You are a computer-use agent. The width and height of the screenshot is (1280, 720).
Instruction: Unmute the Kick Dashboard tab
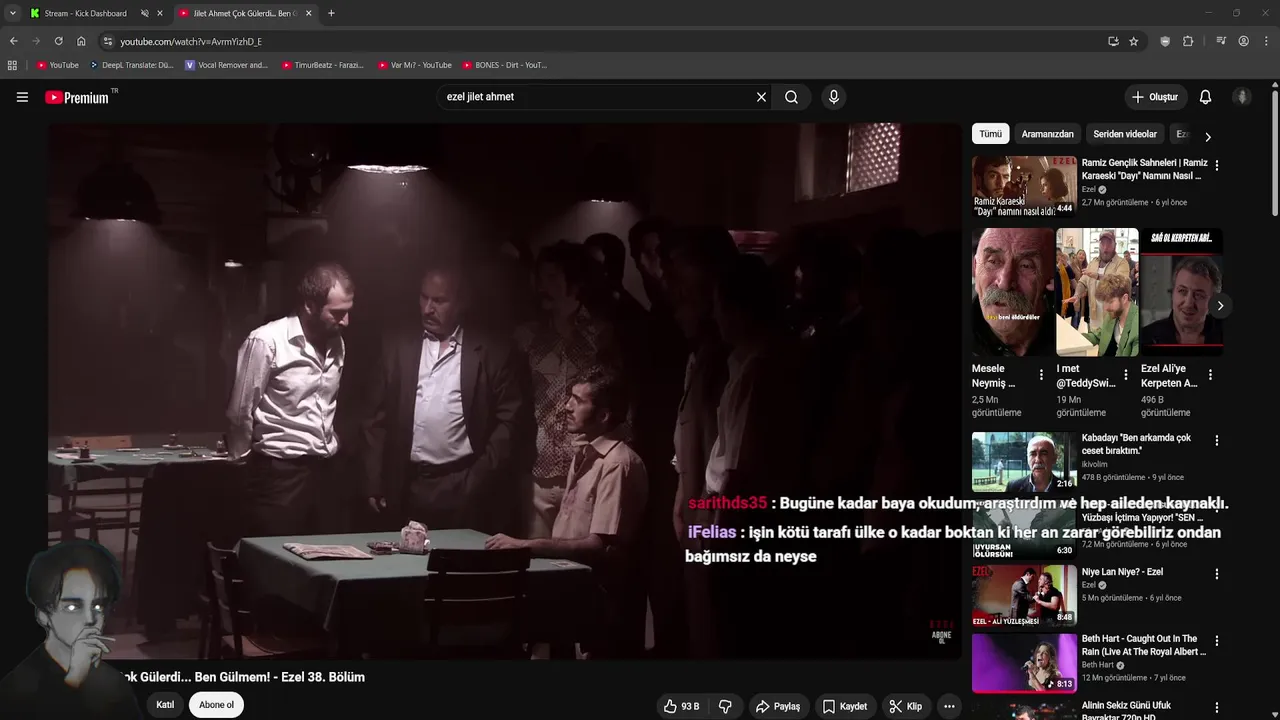pos(144,13)
